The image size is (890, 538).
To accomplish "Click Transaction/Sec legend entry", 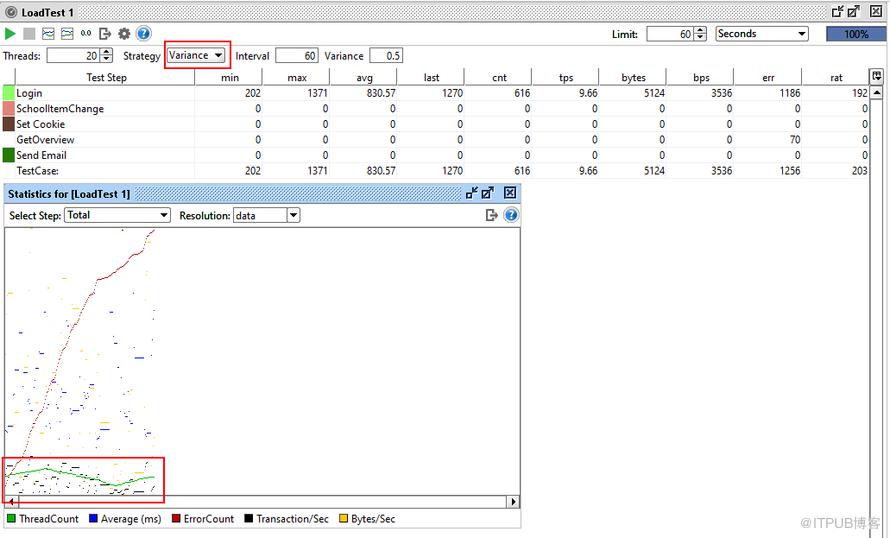I will pyautogui.click(x=287, y=519).
